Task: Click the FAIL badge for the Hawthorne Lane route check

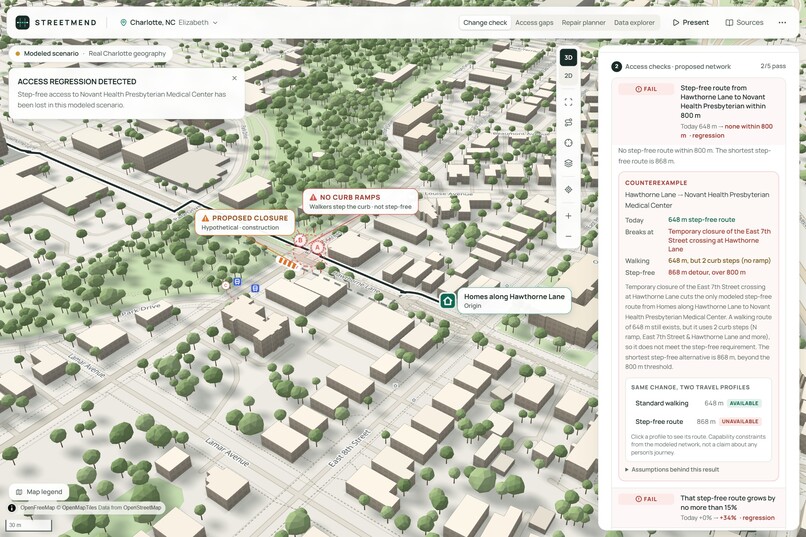Action: (646, 89)
